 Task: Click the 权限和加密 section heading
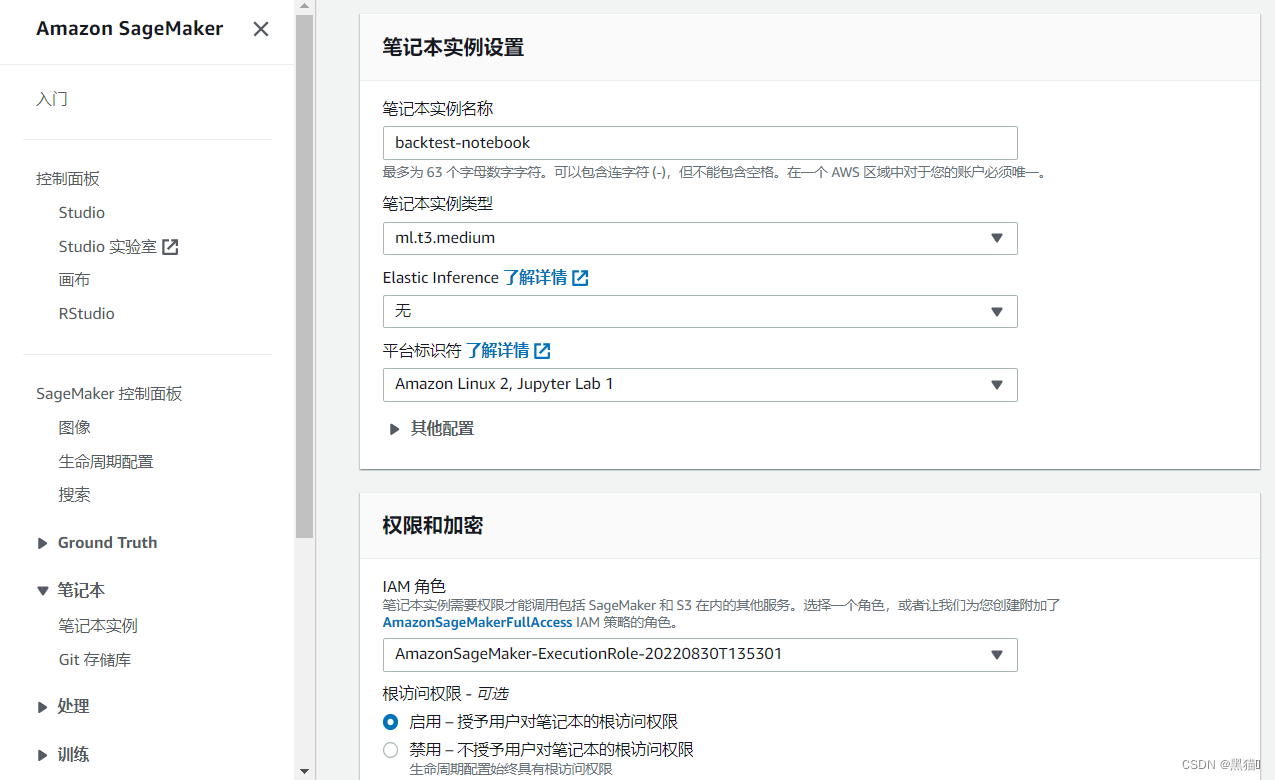pos(433,525)
